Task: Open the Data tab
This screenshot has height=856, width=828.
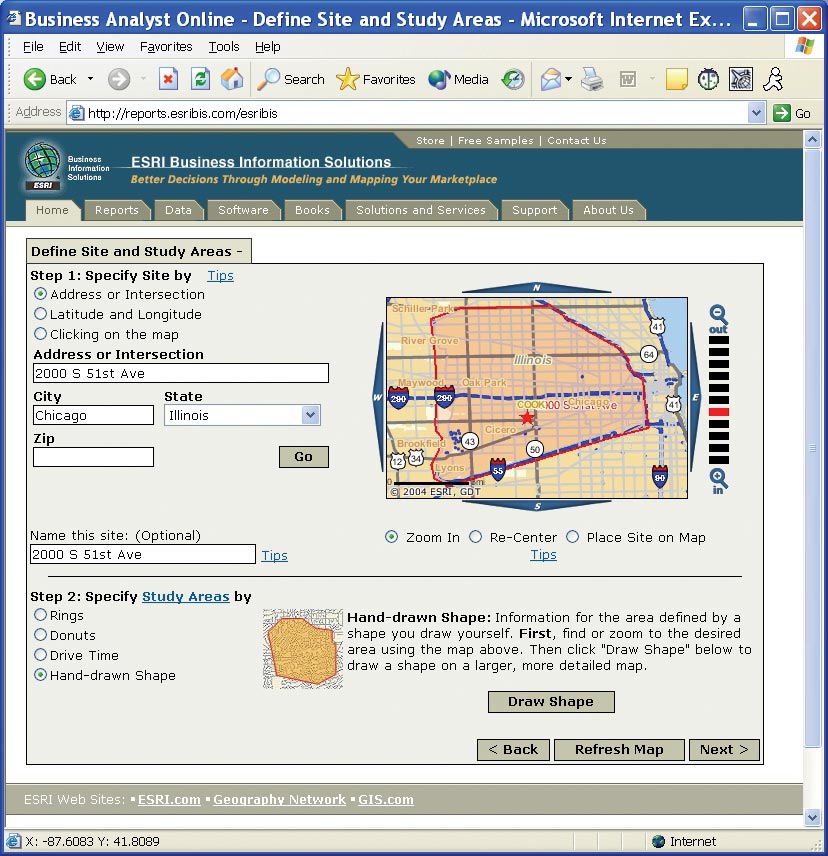Action: 178,210
